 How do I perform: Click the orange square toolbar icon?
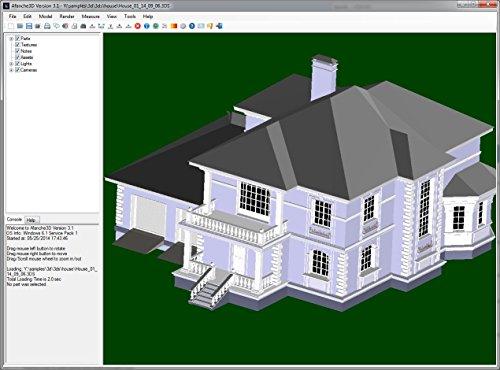click(x=174, y=26)
